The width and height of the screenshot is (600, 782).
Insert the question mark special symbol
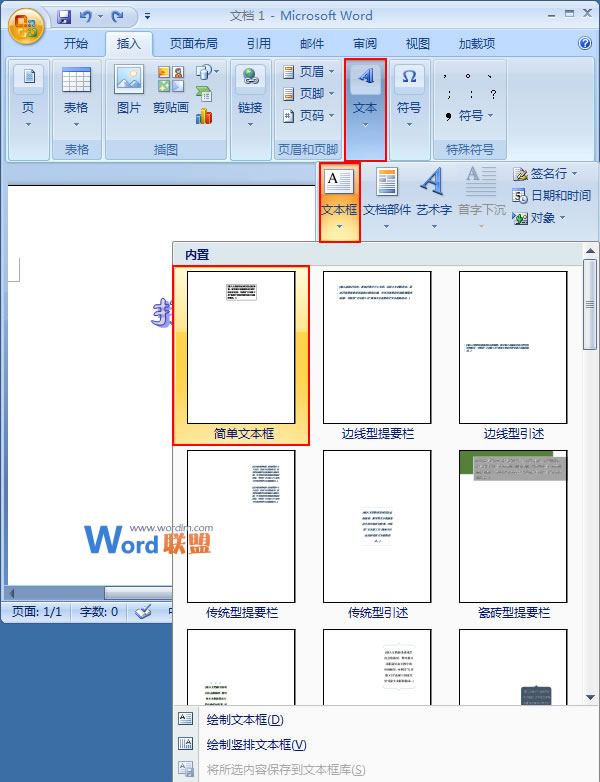pyautogui.click(x=493, y=94)
